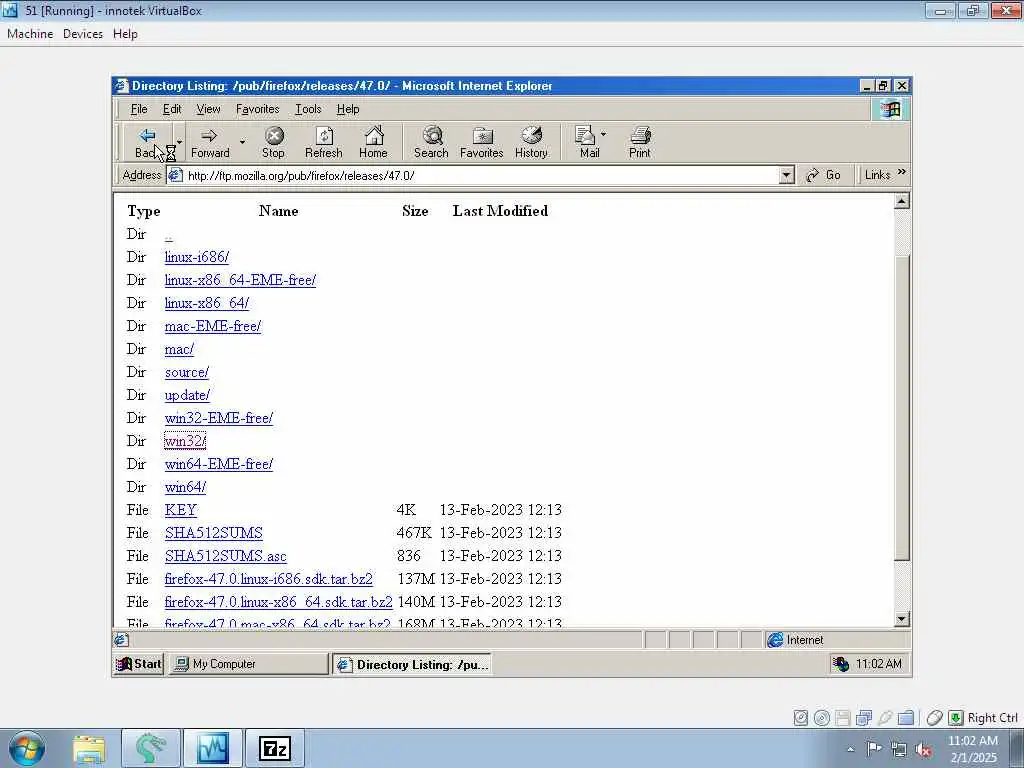
Task: Open the Forward button history dropdown
Action: pos(242,141)
